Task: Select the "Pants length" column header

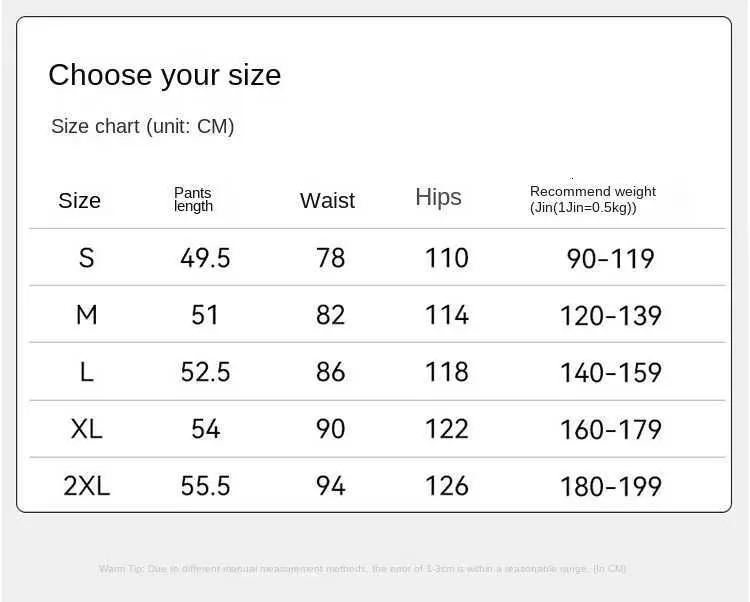Action: [193, 199]
